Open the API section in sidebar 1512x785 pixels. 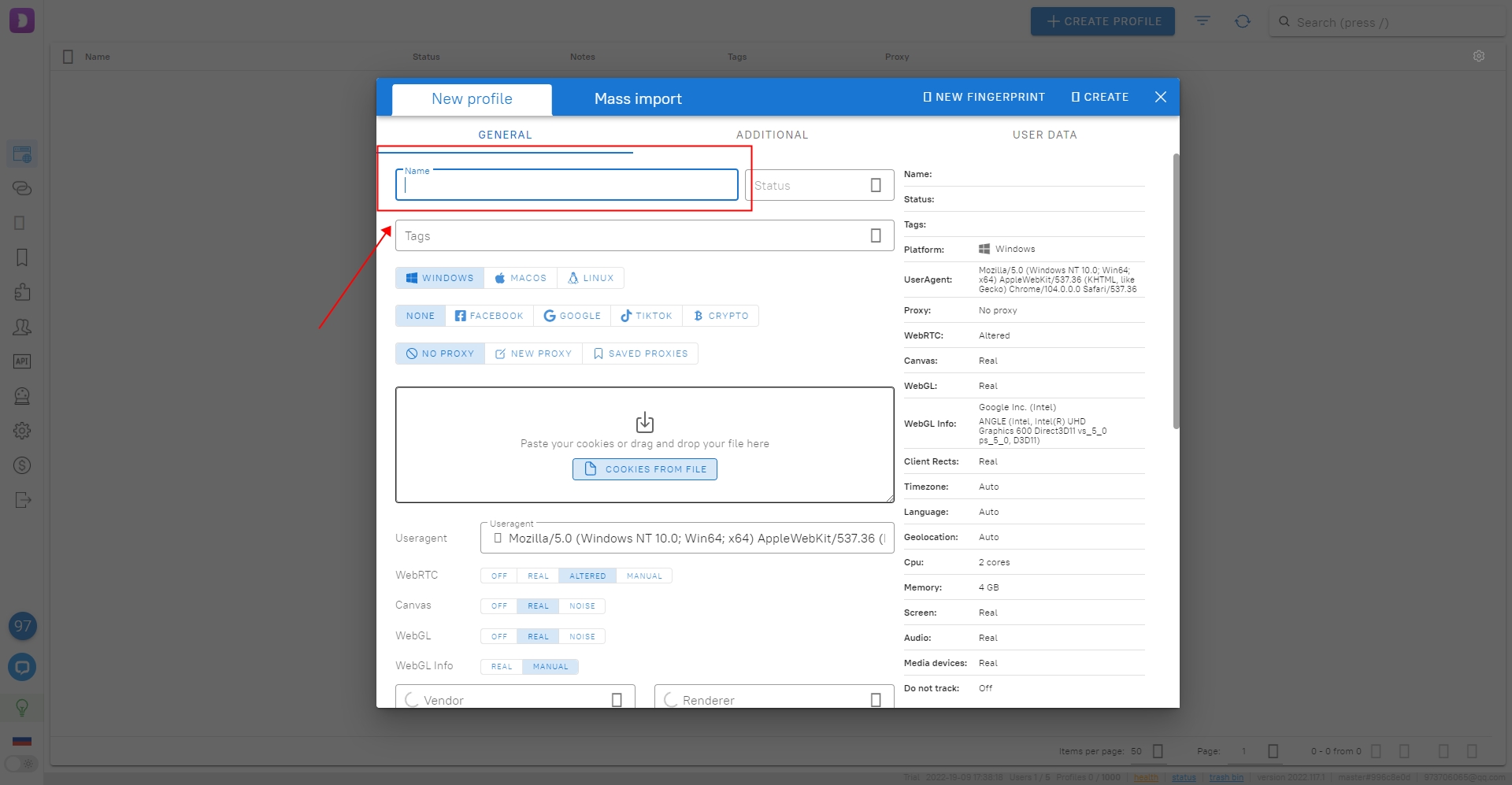pos(22,361)
